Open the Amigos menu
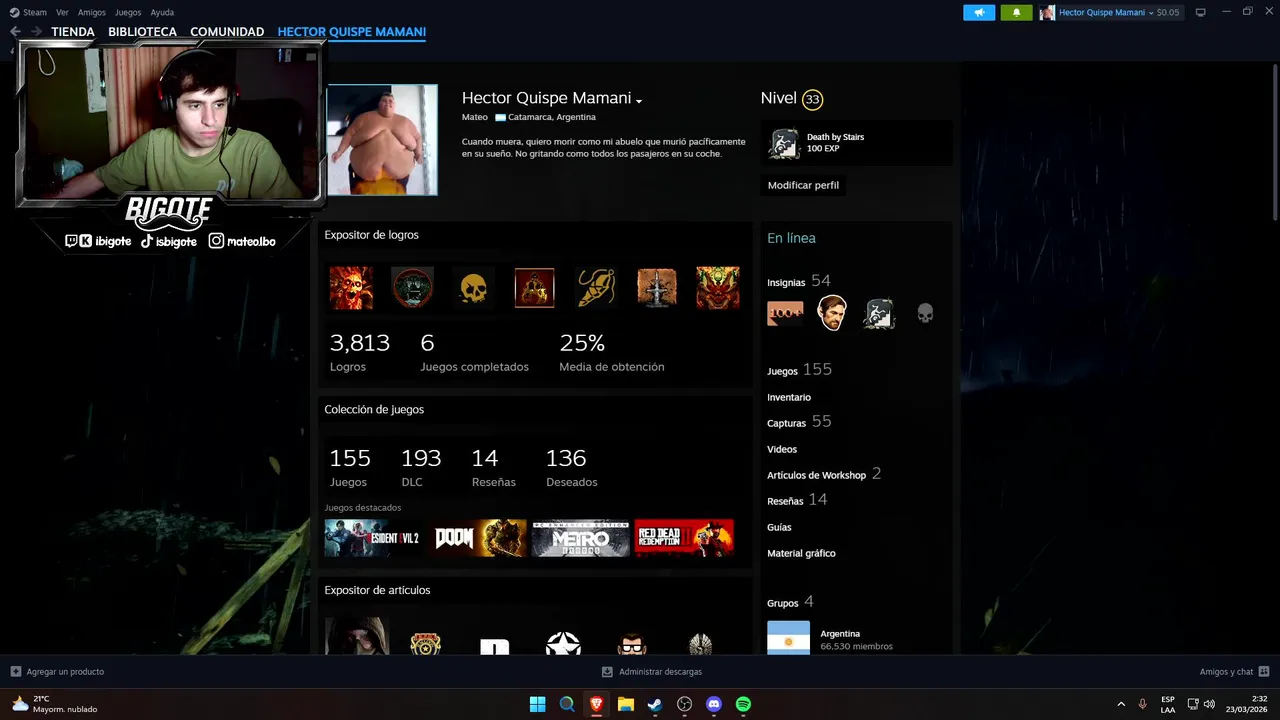The image size is (1280, 720). coord(92,12)
